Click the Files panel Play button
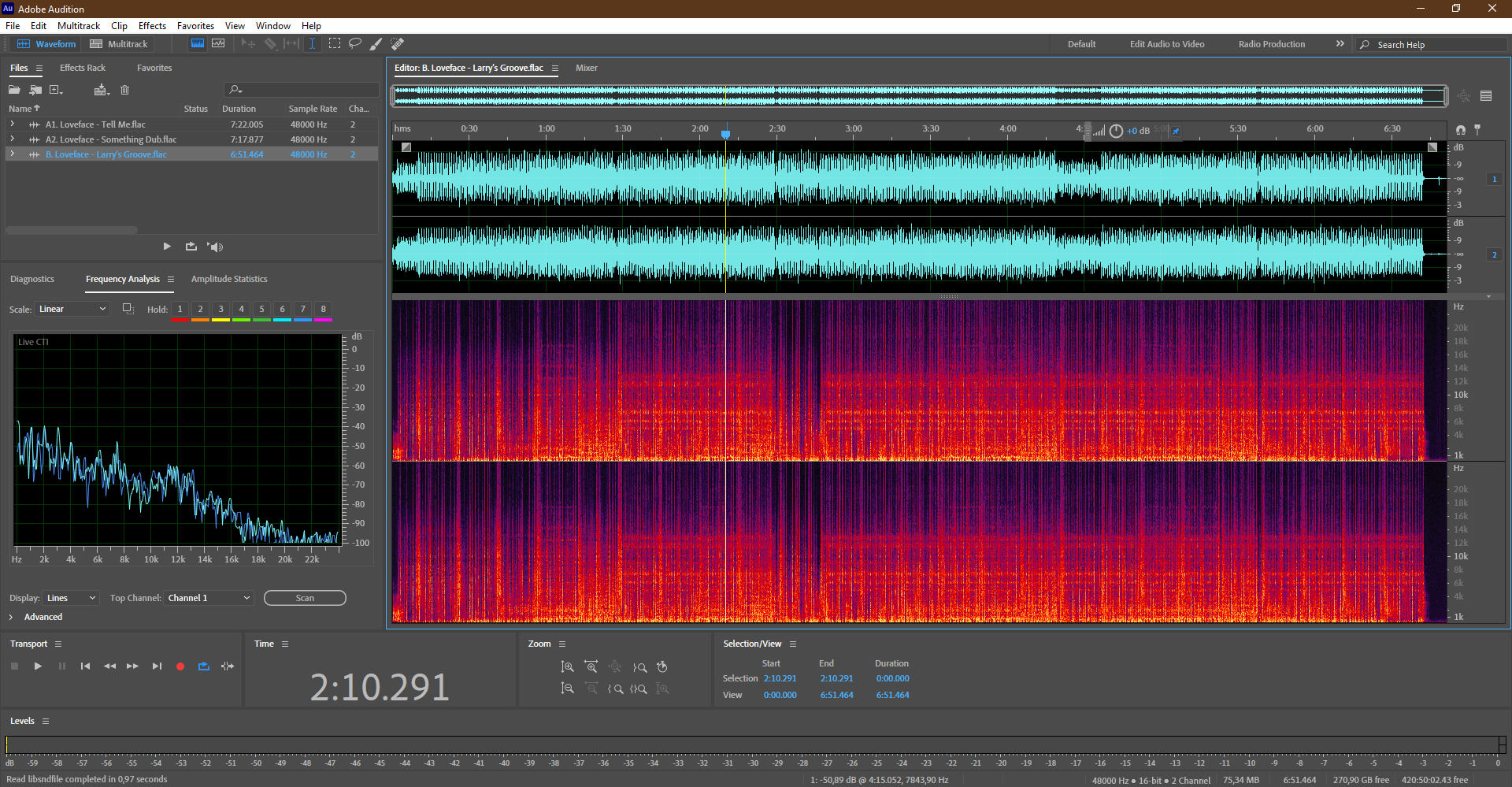The image size is (1512, 787). tap(167, 247)
